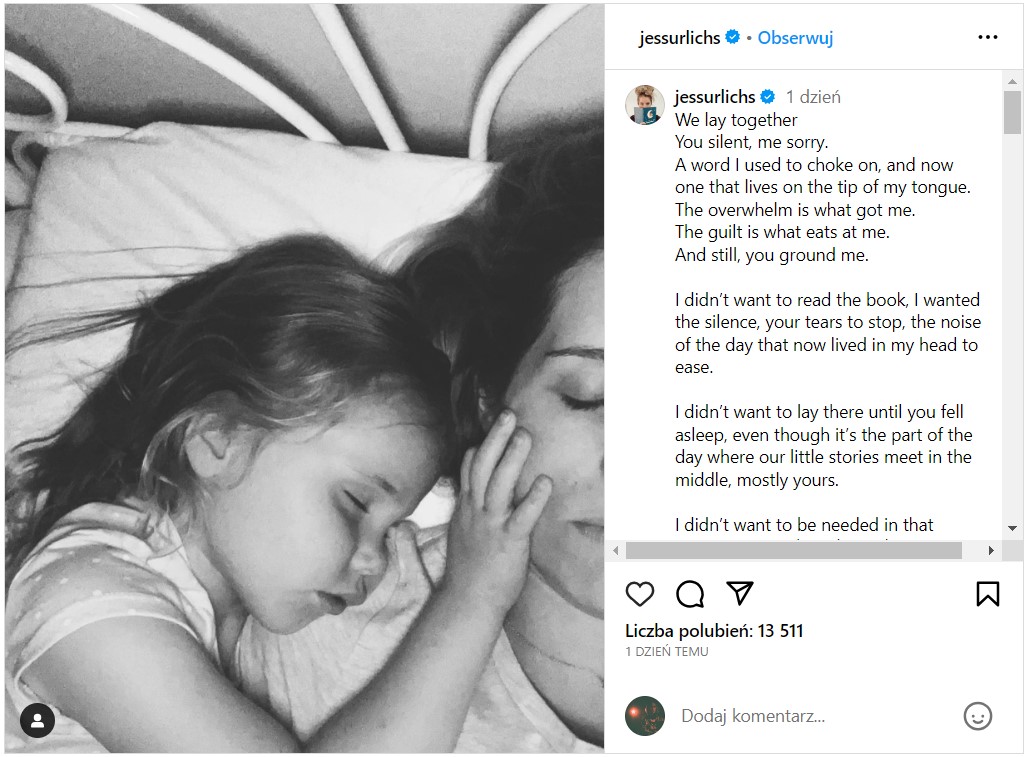Open jessurlichs username in the header

(x=679, y=38)
